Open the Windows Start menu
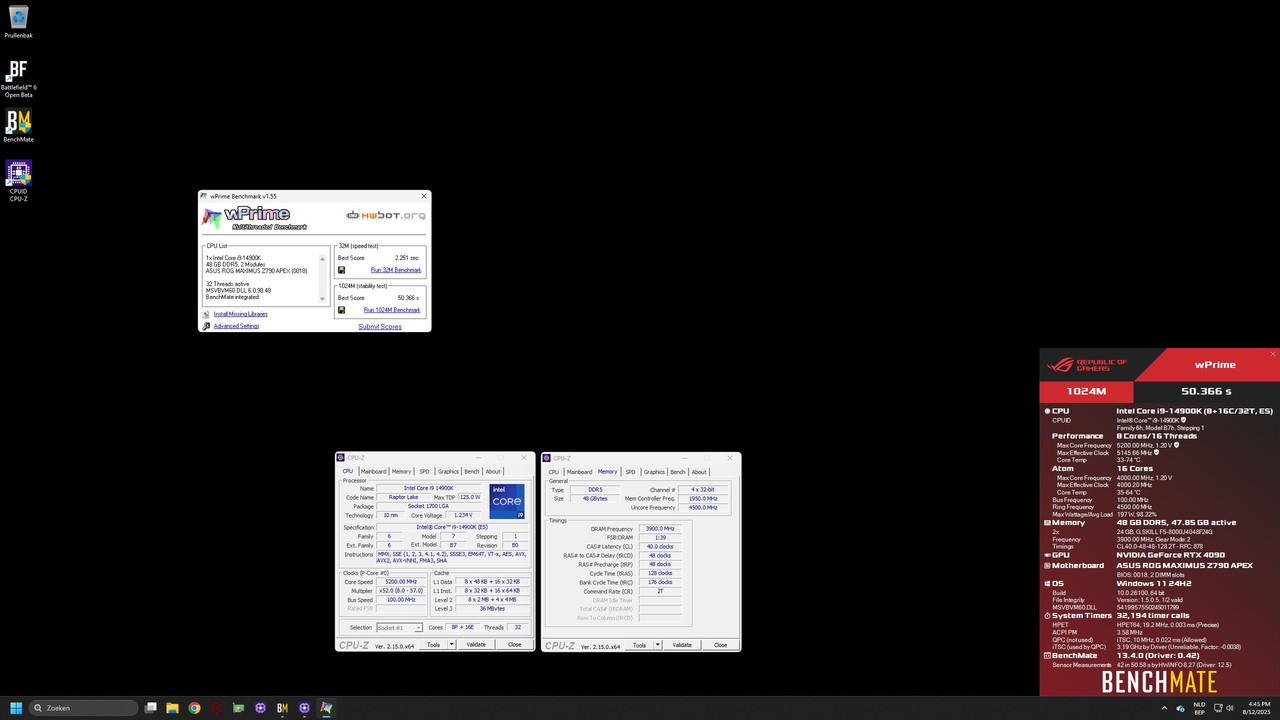 (16, 708)
